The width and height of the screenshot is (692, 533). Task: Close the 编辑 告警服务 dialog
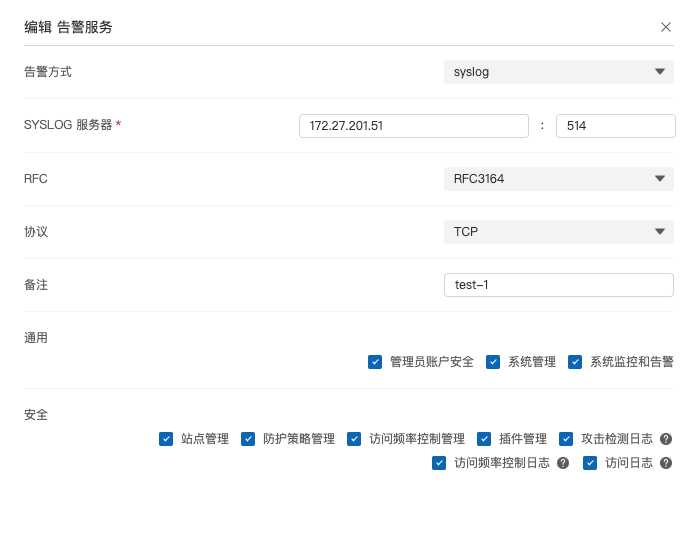(666, 27)
